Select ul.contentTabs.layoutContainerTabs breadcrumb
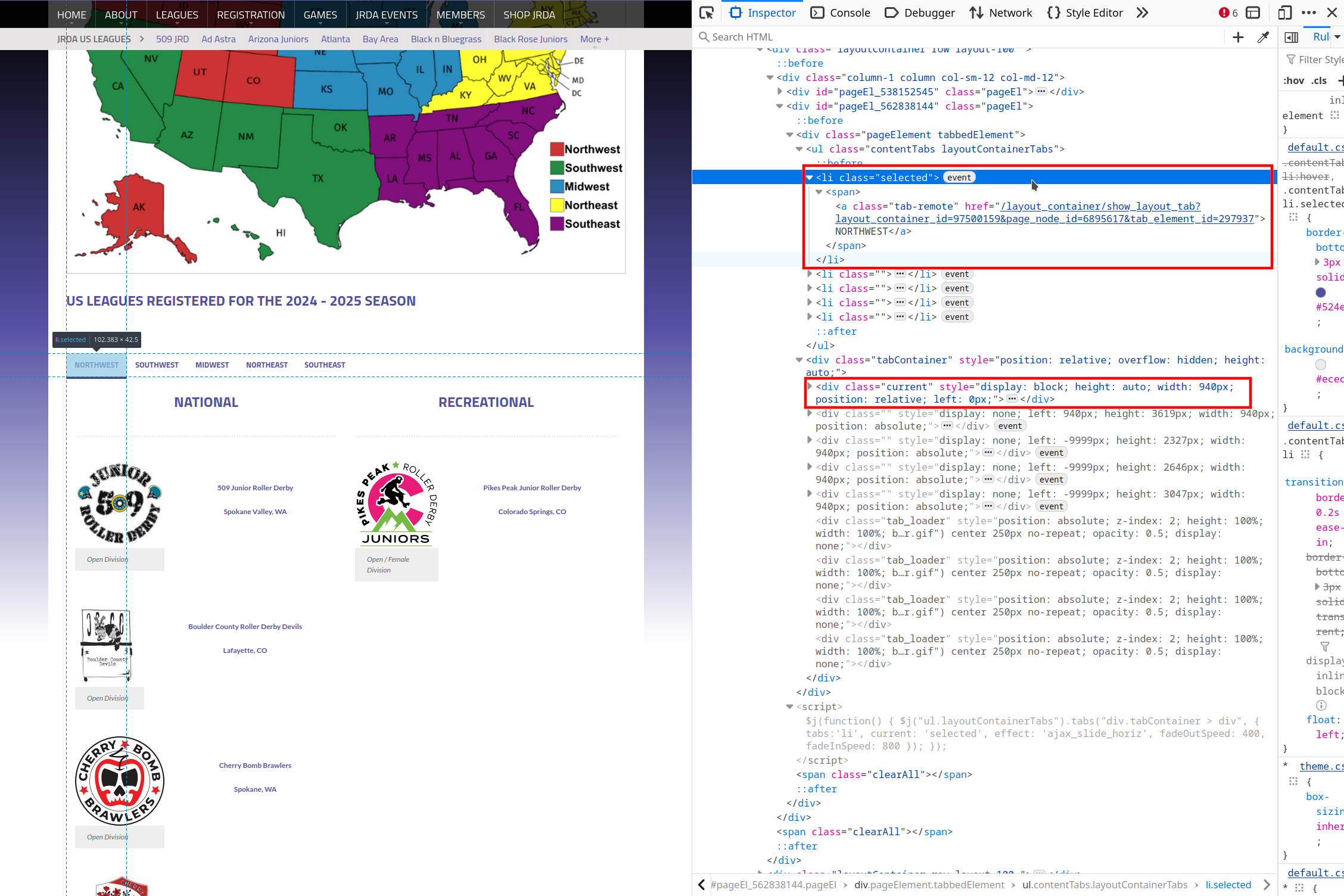This screenshot has height=896, width=1344. pos(1105,885)
